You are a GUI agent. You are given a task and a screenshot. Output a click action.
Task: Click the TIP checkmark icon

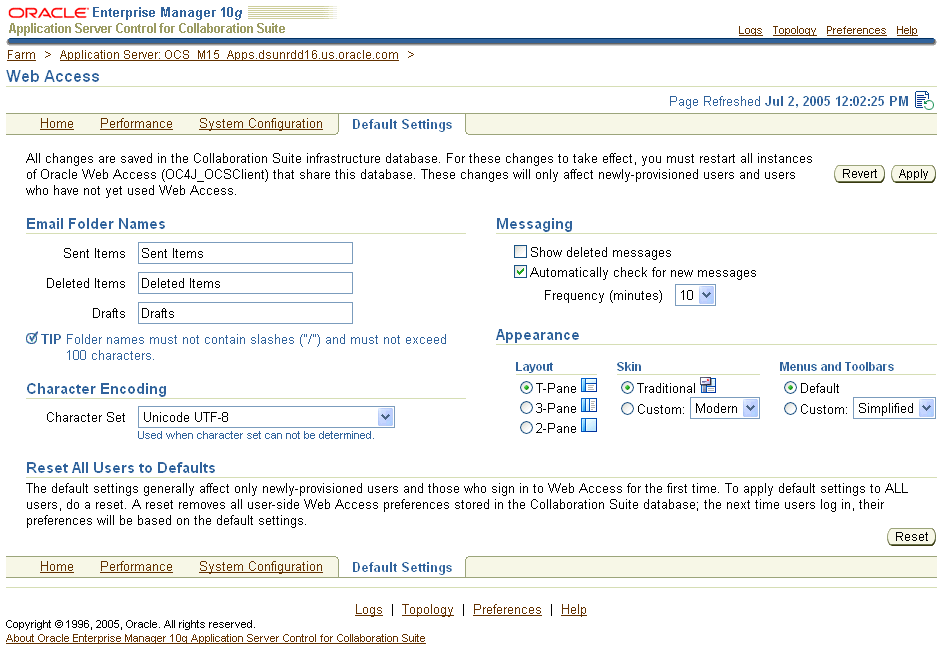click(32, 339)
